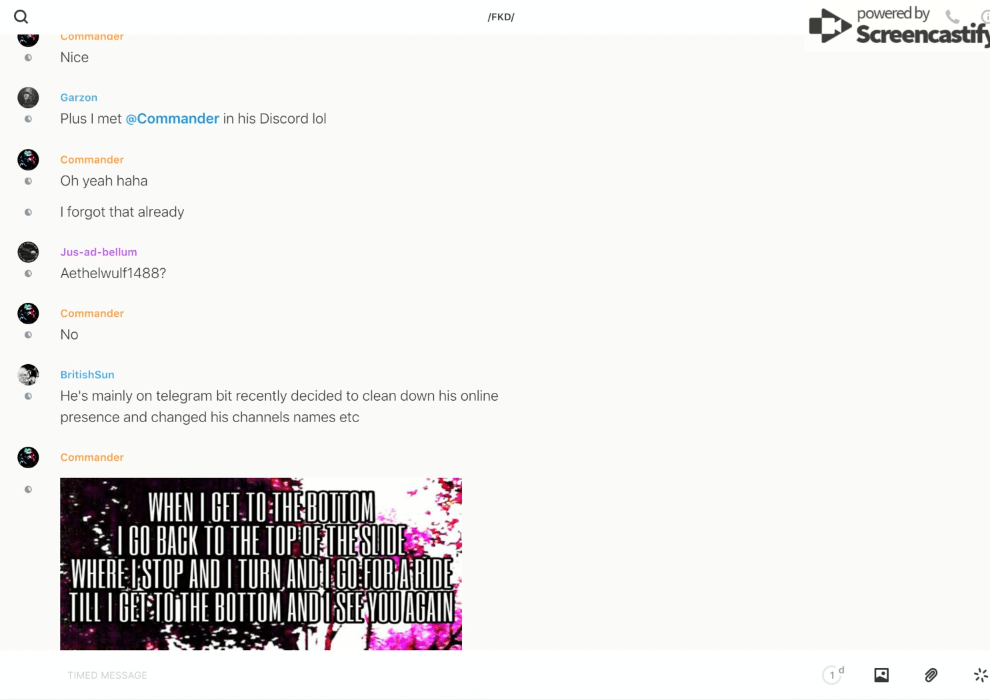
Task: Start a voice call with phone icon
Action: (x=952, y=17)
